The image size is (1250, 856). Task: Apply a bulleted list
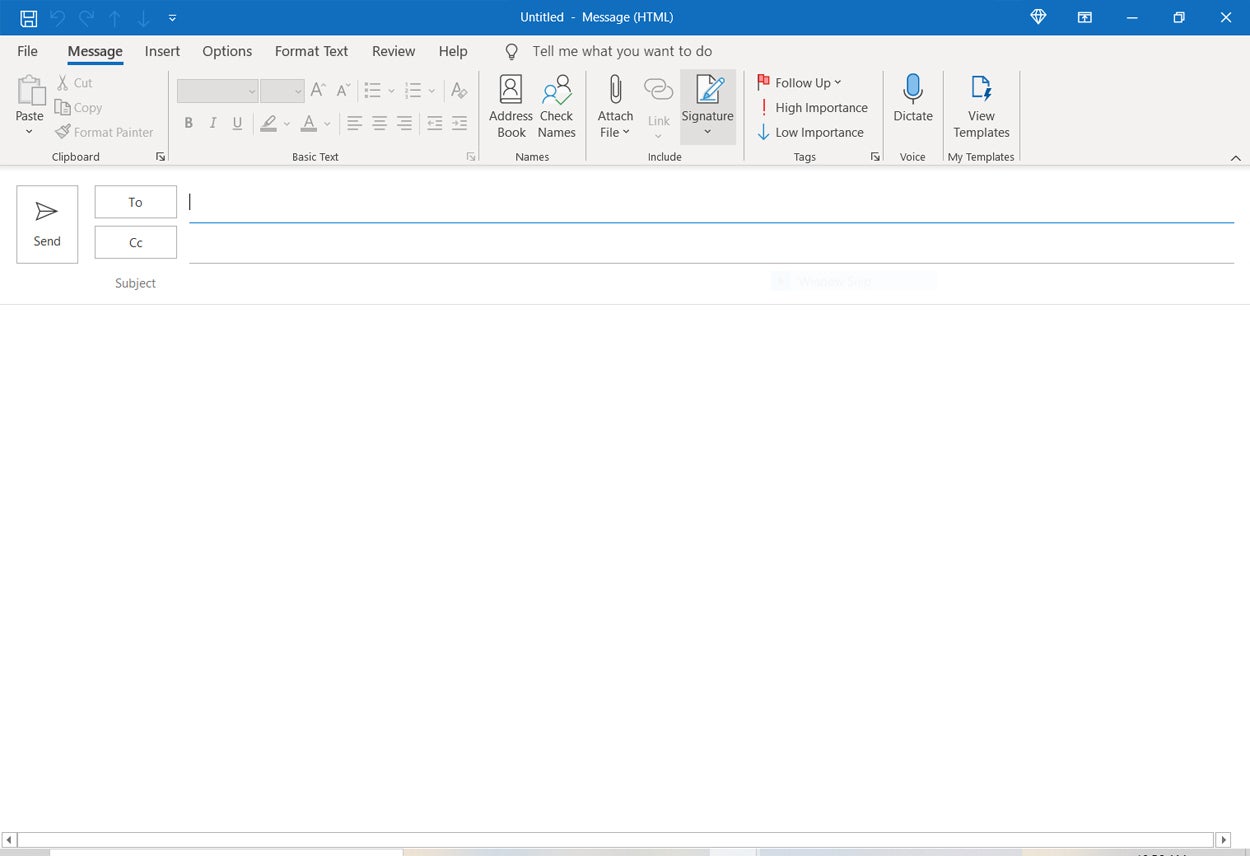(x=373, y=91)
